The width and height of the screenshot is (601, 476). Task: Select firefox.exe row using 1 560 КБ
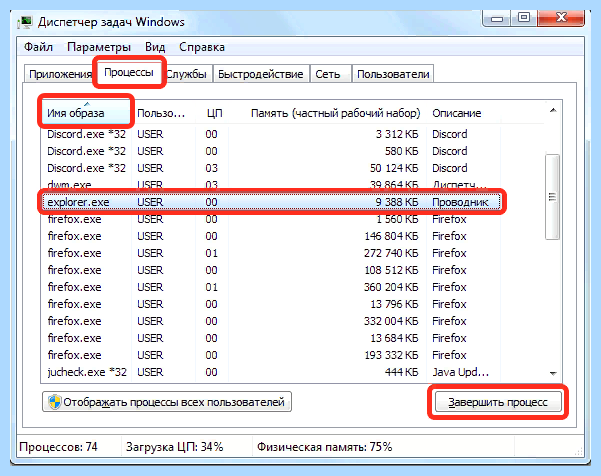pos(271,219)
